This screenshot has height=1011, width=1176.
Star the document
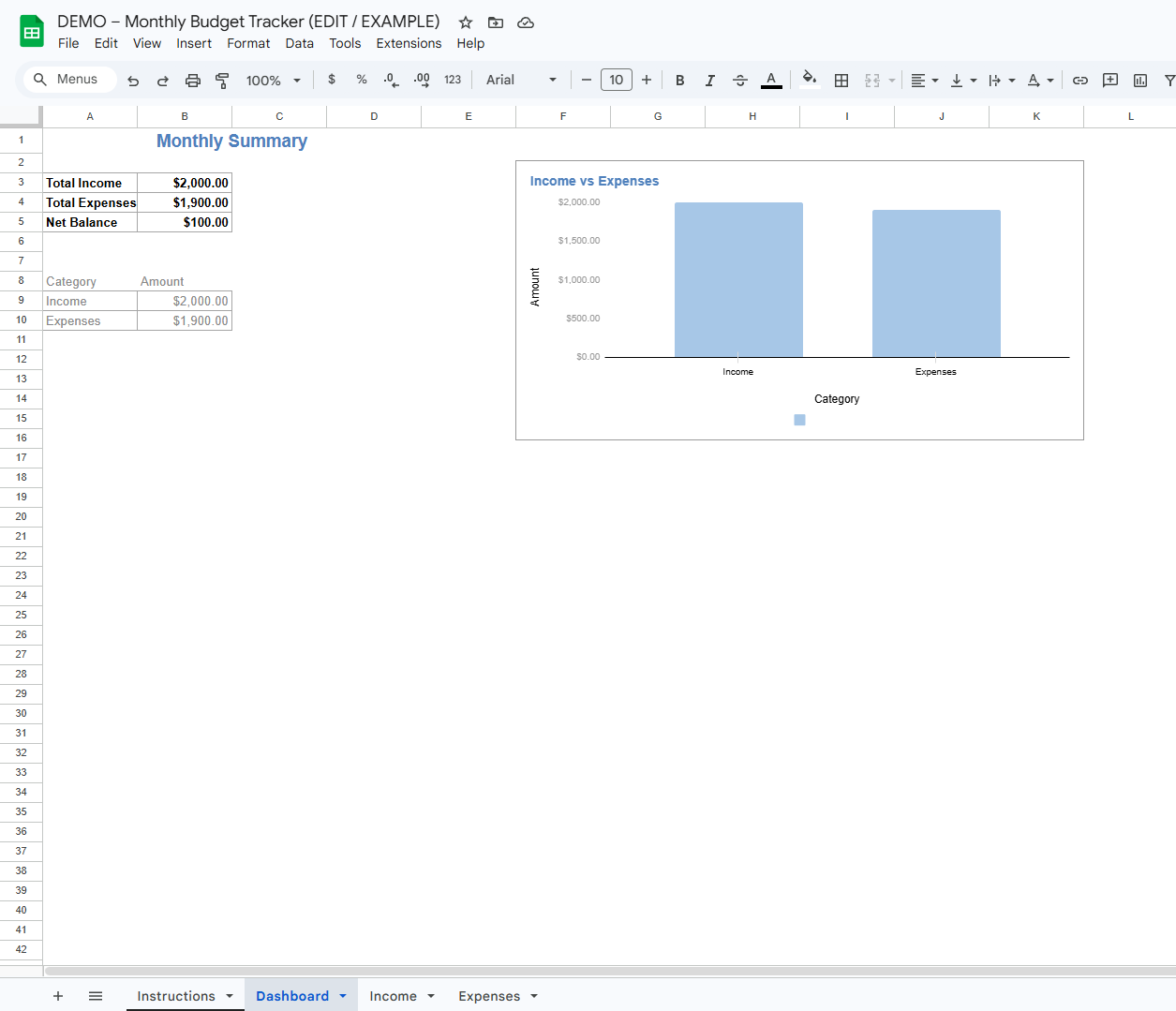[x=466, y=22]
